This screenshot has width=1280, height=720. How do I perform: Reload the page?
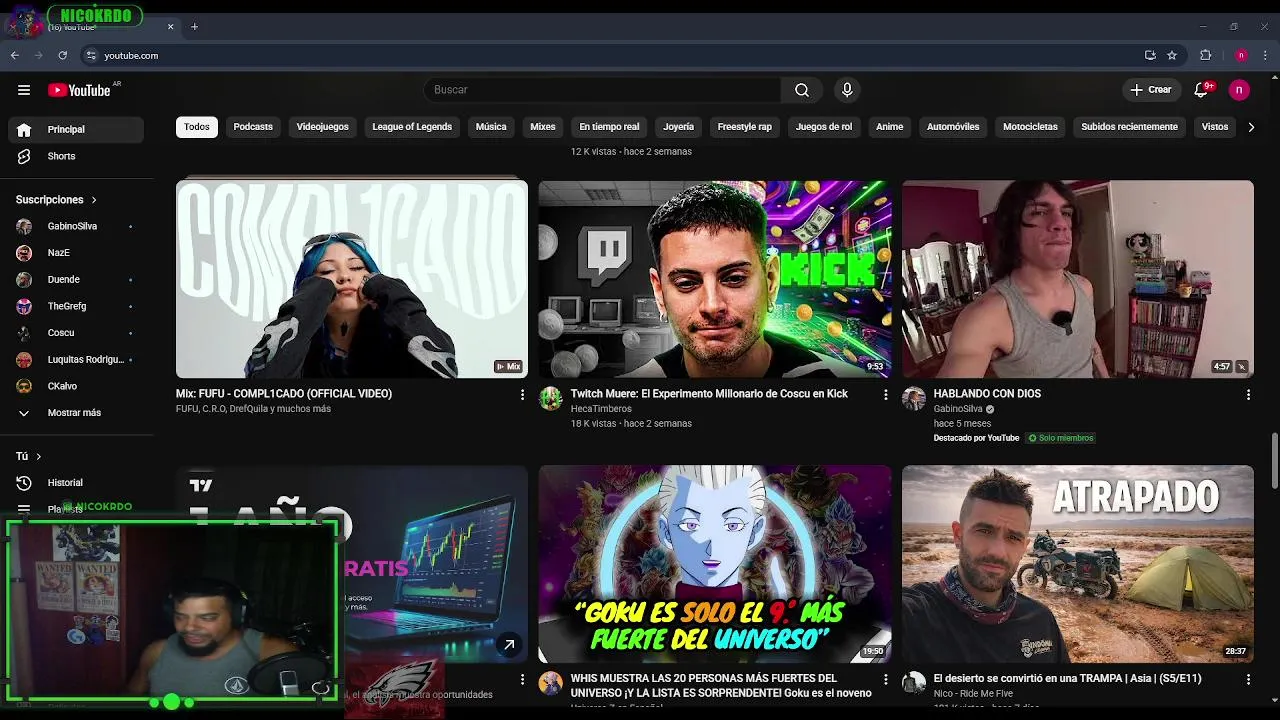coord(63,56)
